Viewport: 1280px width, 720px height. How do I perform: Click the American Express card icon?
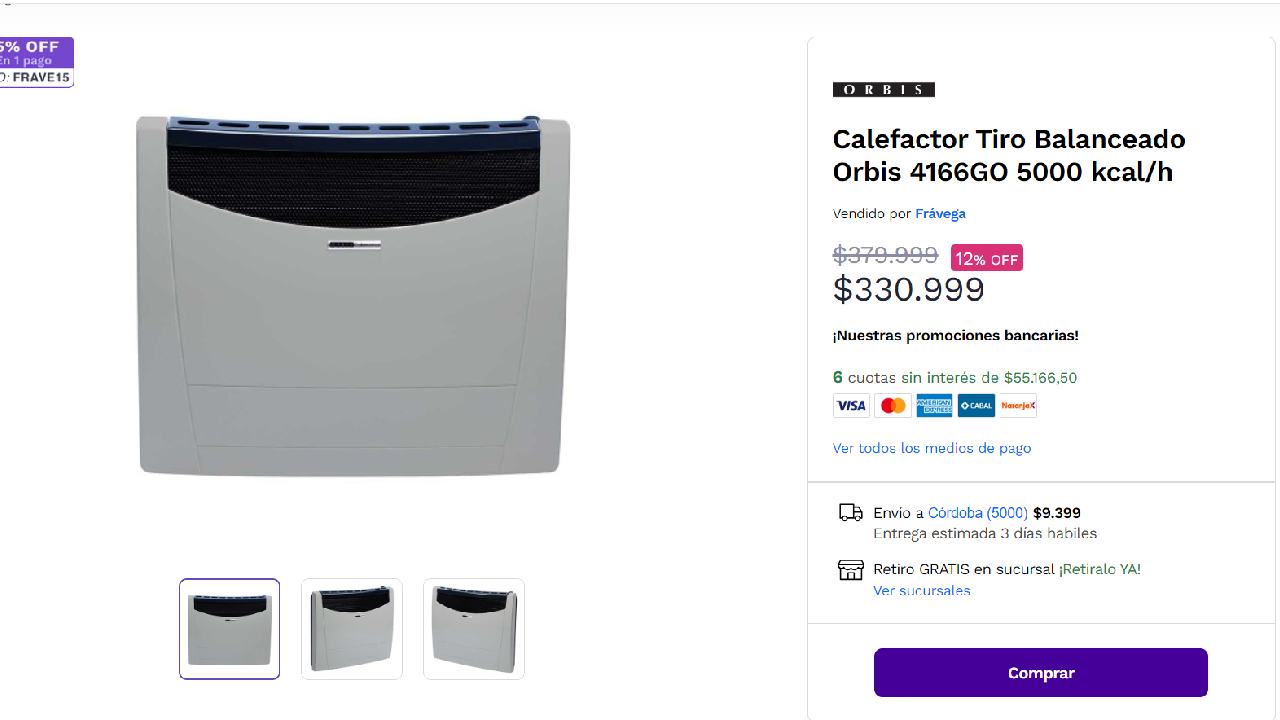coord(934,405)
